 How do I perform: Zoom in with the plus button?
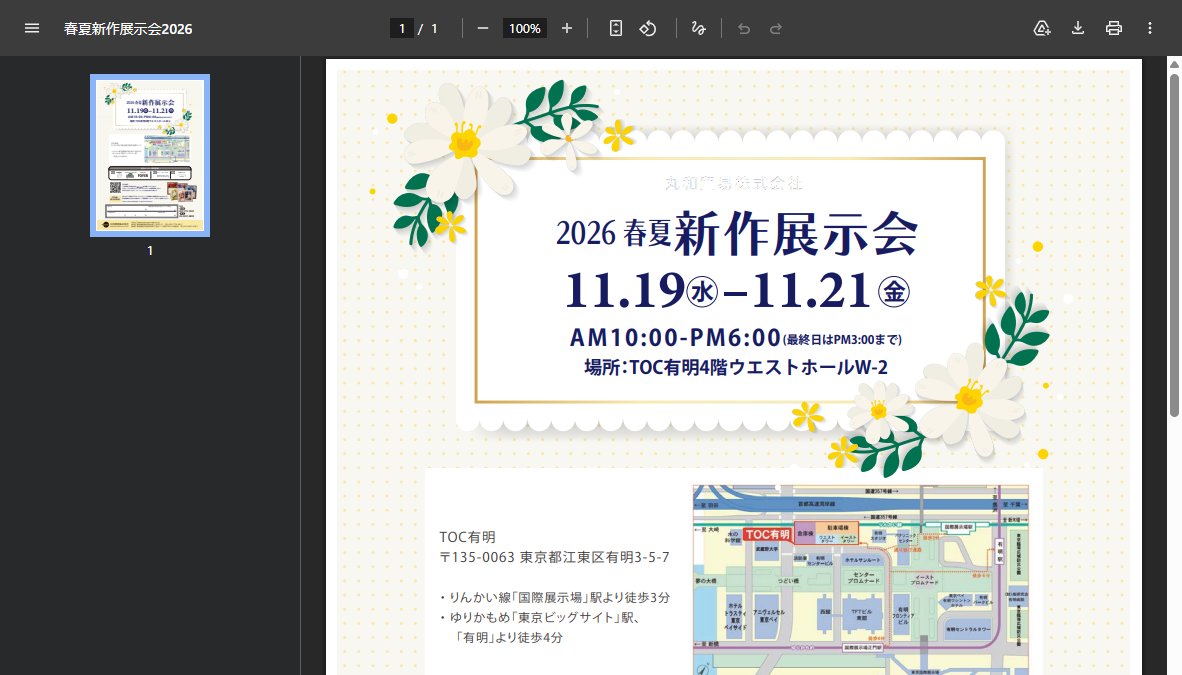point(567,29)
